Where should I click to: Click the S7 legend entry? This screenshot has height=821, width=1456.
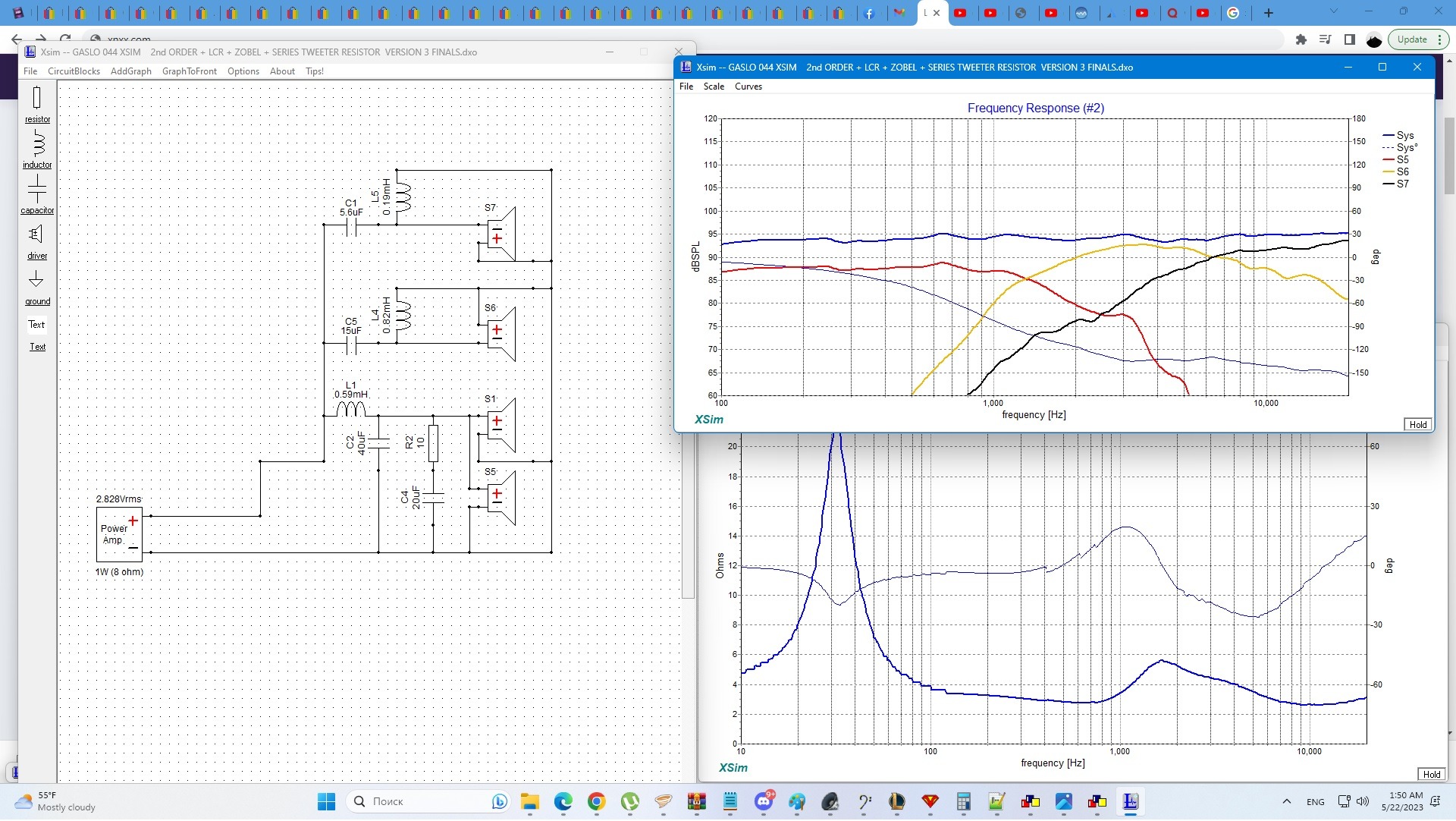[1395, 184]
